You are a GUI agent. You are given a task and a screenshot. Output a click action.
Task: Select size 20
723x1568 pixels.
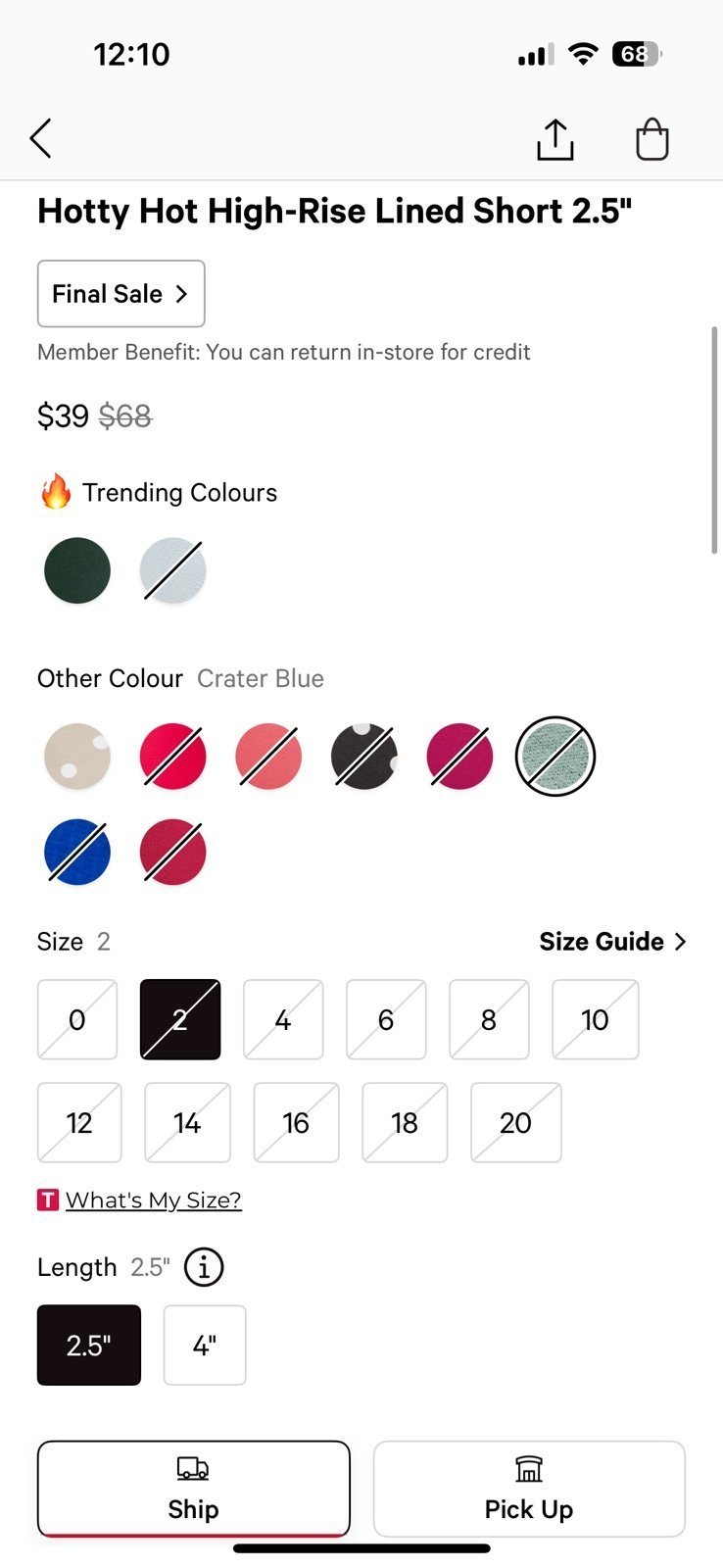[516, 1122]
